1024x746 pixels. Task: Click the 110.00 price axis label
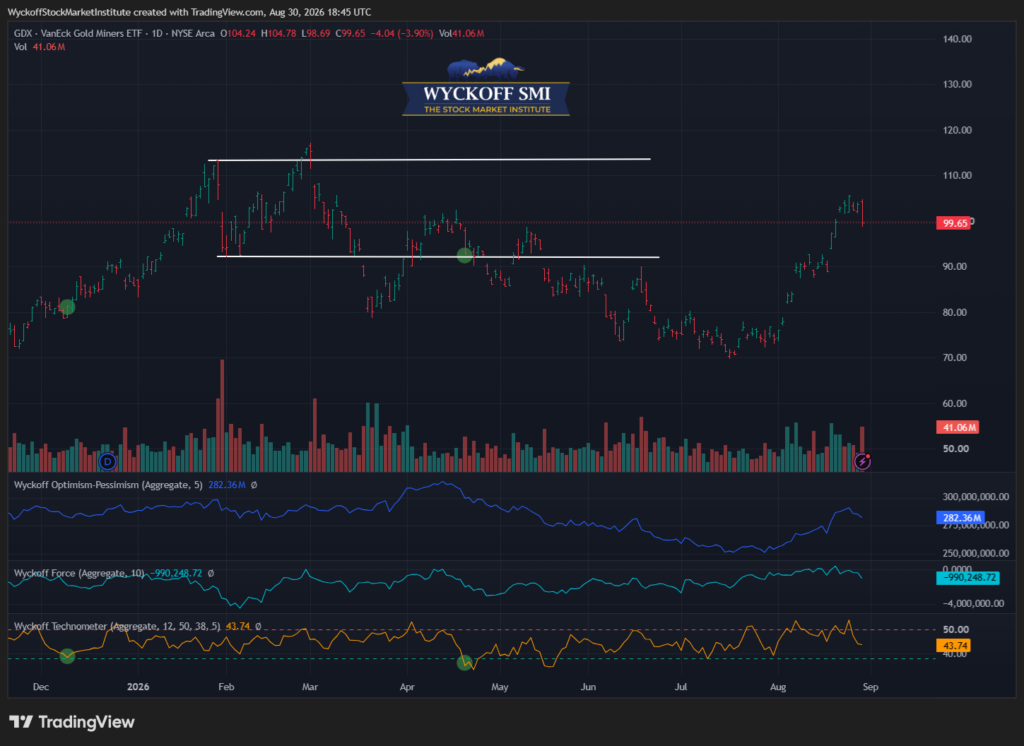pos(957,175)
